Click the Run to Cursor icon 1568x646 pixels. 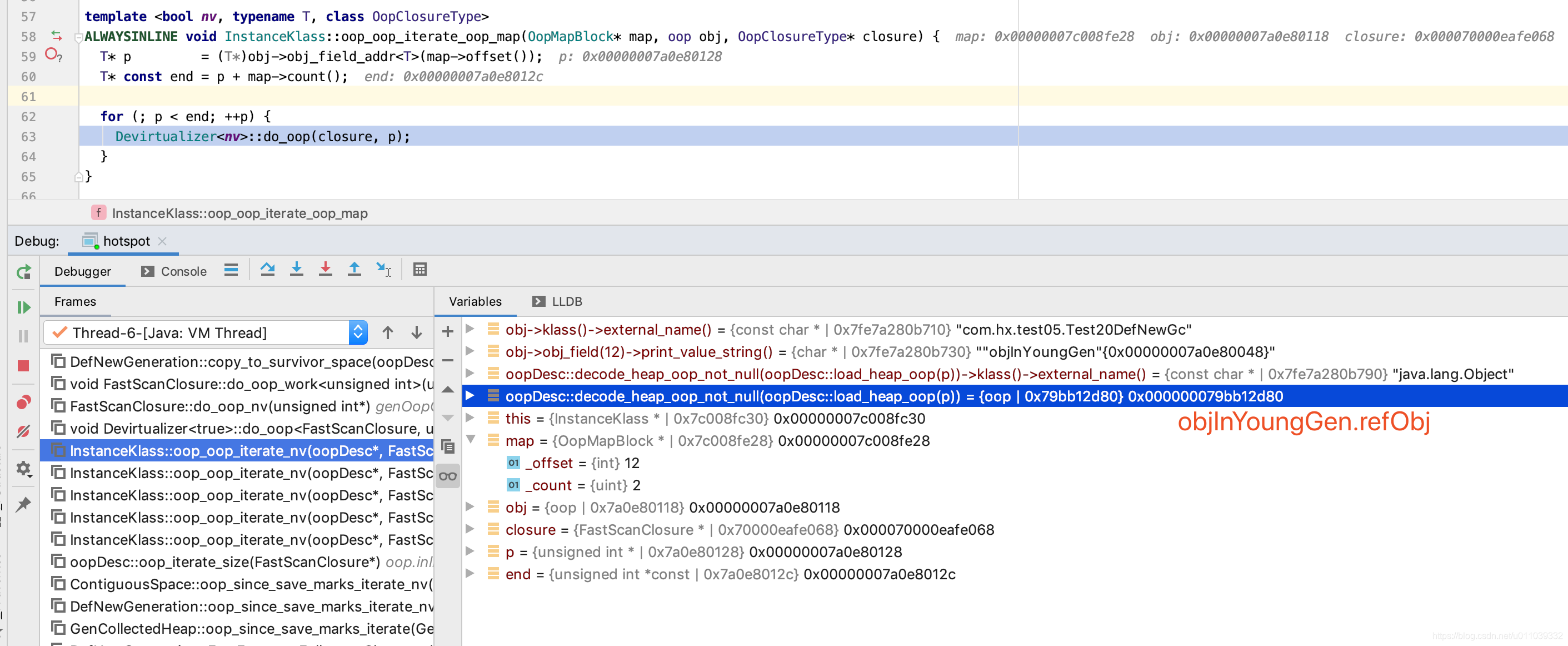383,270
